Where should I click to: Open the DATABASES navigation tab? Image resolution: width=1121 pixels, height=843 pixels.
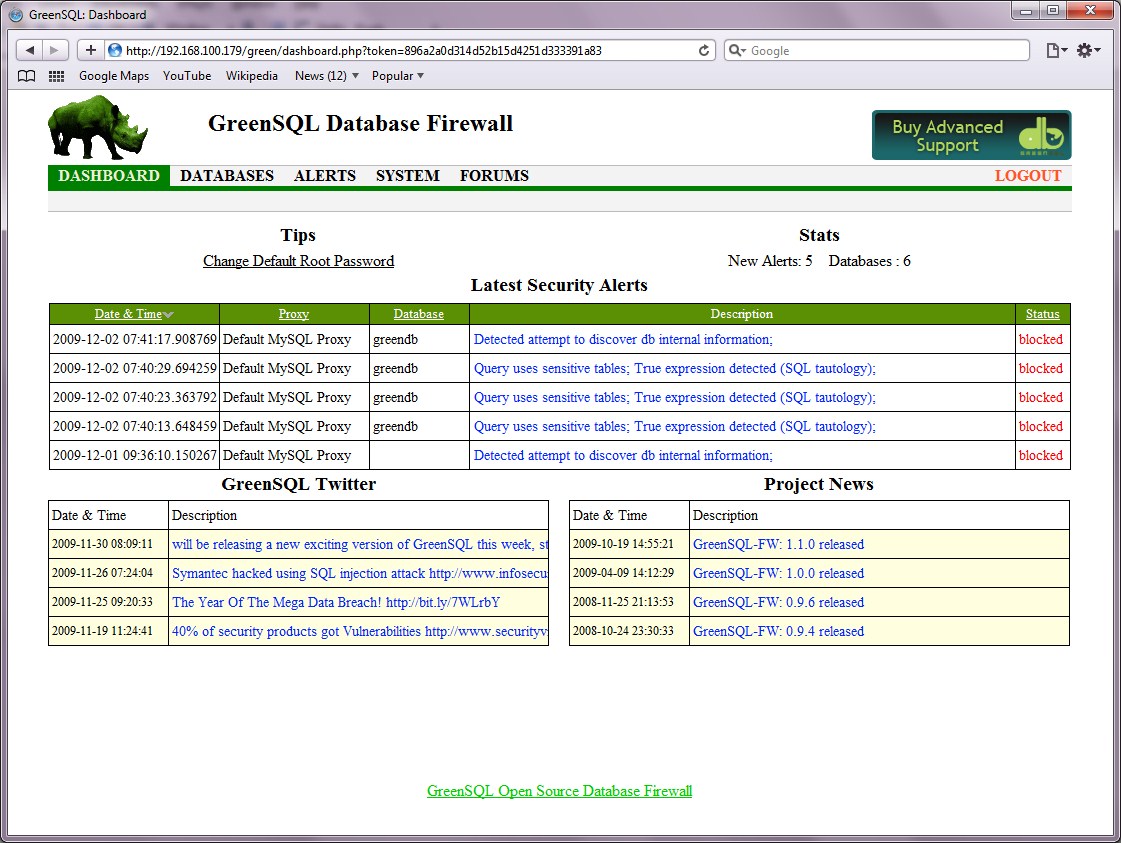pyautogui.click(x=227, y=176)
